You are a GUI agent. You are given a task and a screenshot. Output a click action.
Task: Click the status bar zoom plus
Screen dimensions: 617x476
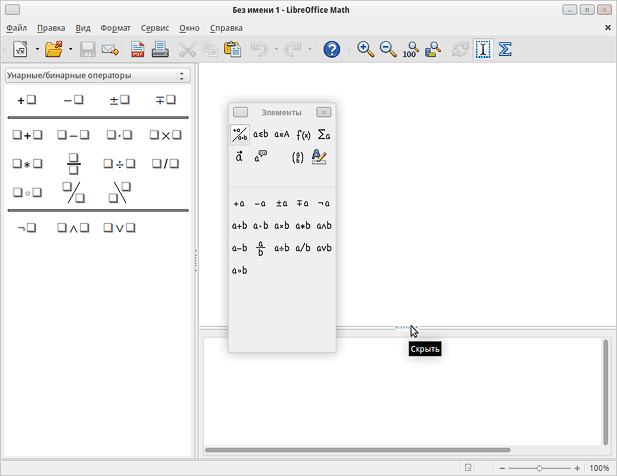coord(577,468)
